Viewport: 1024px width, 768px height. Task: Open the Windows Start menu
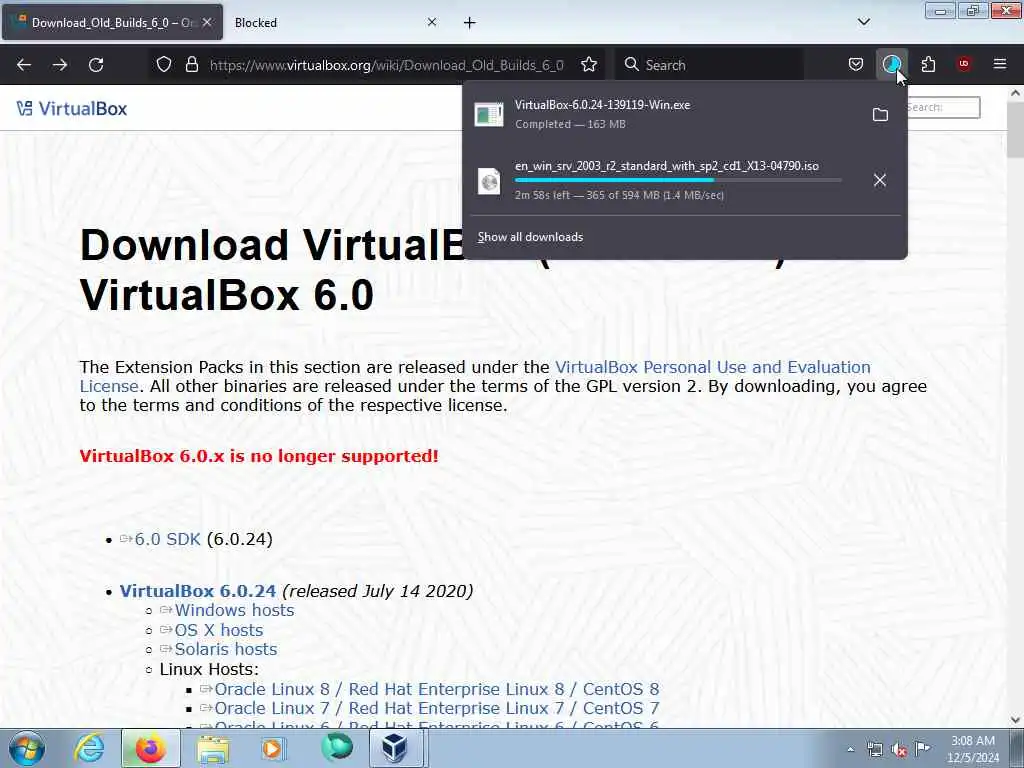tap(27, 748)
